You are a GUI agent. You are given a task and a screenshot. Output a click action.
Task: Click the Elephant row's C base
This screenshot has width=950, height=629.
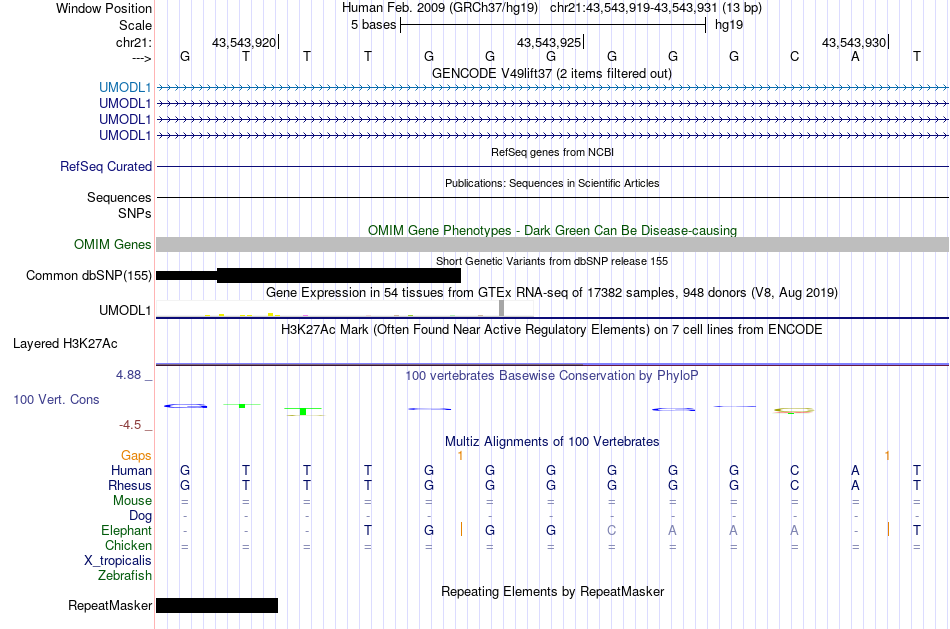point(611,530)
